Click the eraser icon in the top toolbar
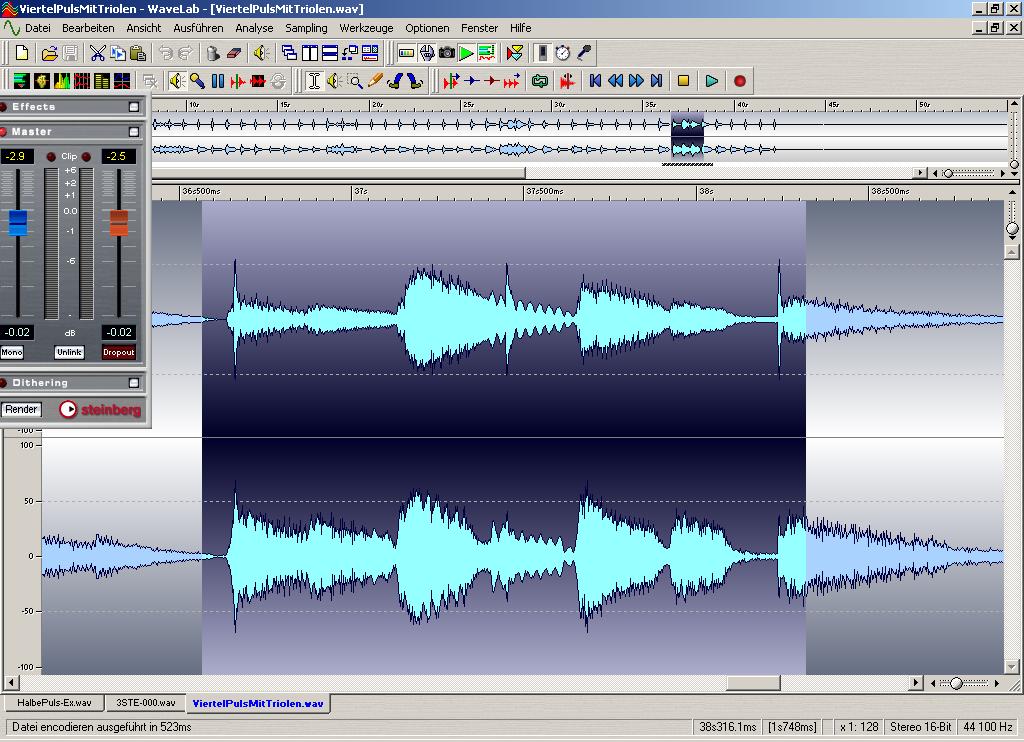This screenshot has height=742, width=1024. pos(234,53)
